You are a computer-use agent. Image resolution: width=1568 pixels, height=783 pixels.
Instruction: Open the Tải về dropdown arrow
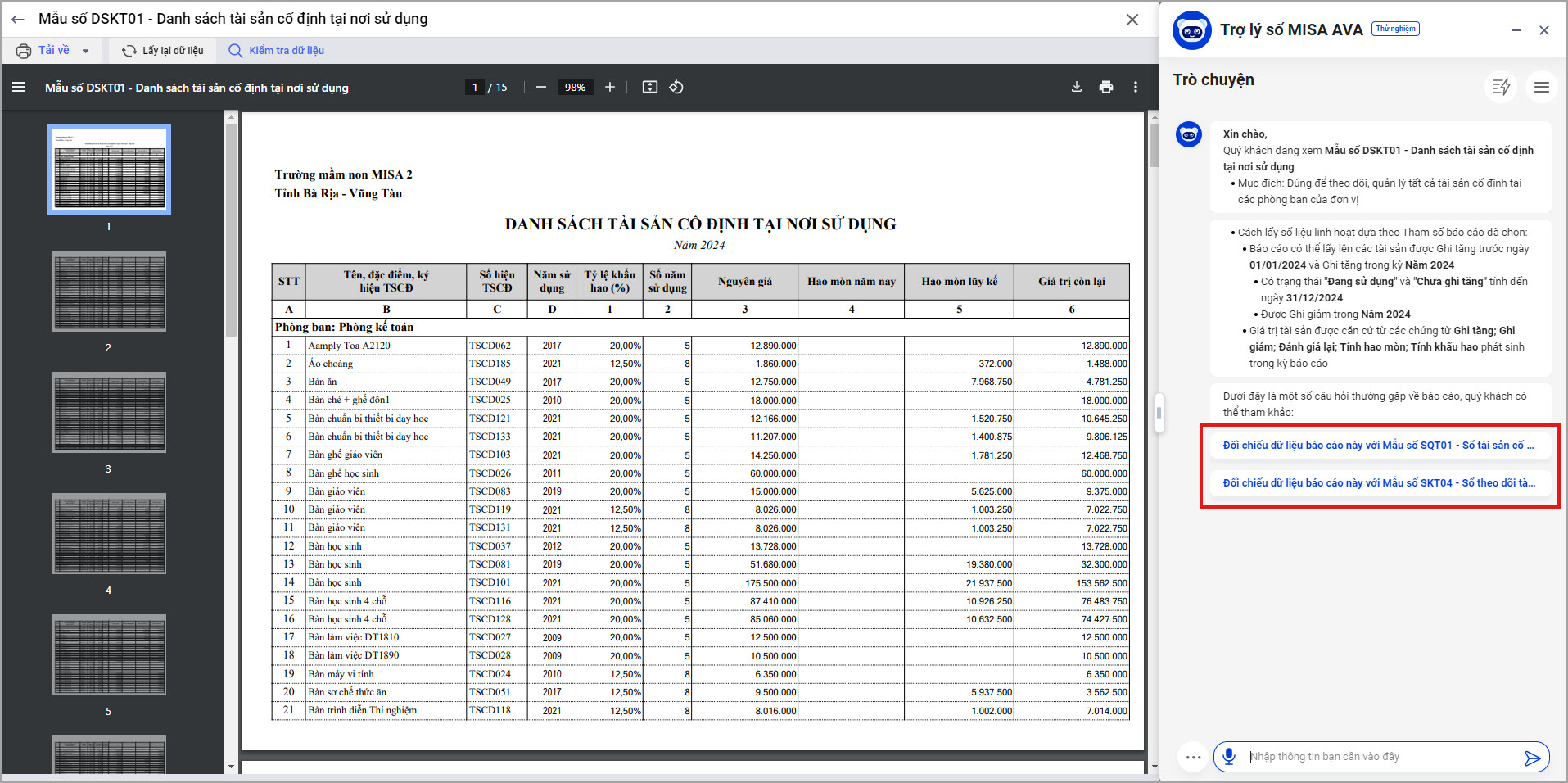[85, 51]
